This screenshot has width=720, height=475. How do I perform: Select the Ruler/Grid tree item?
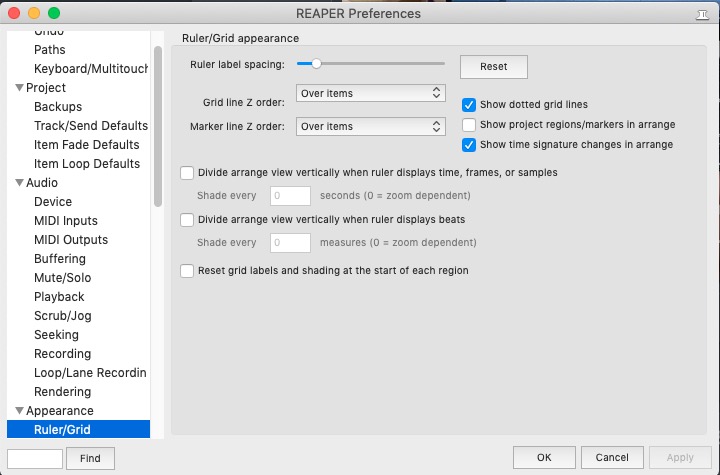pyautogui.click(x=78, y=429)
